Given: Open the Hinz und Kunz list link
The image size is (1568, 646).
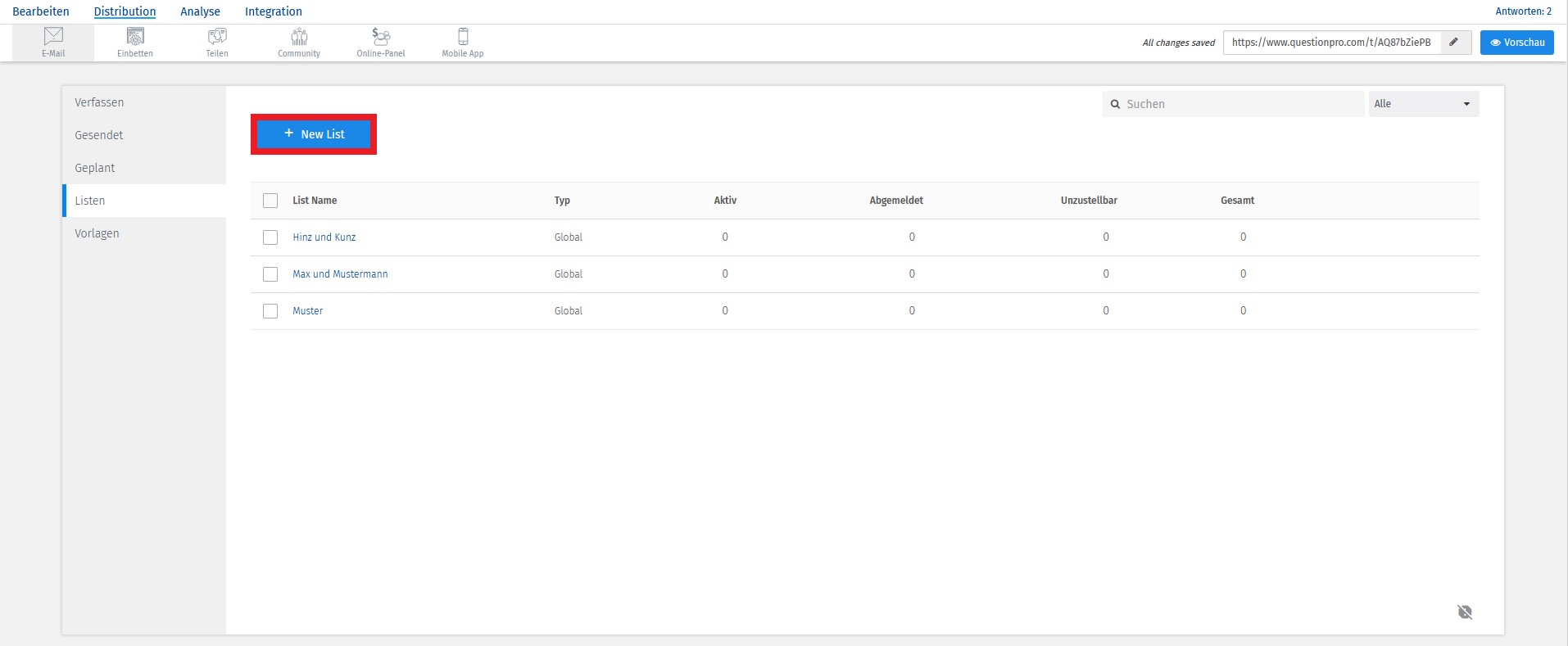Looking at the screenshot, I should pyautogui.click(x=324, y=237).
